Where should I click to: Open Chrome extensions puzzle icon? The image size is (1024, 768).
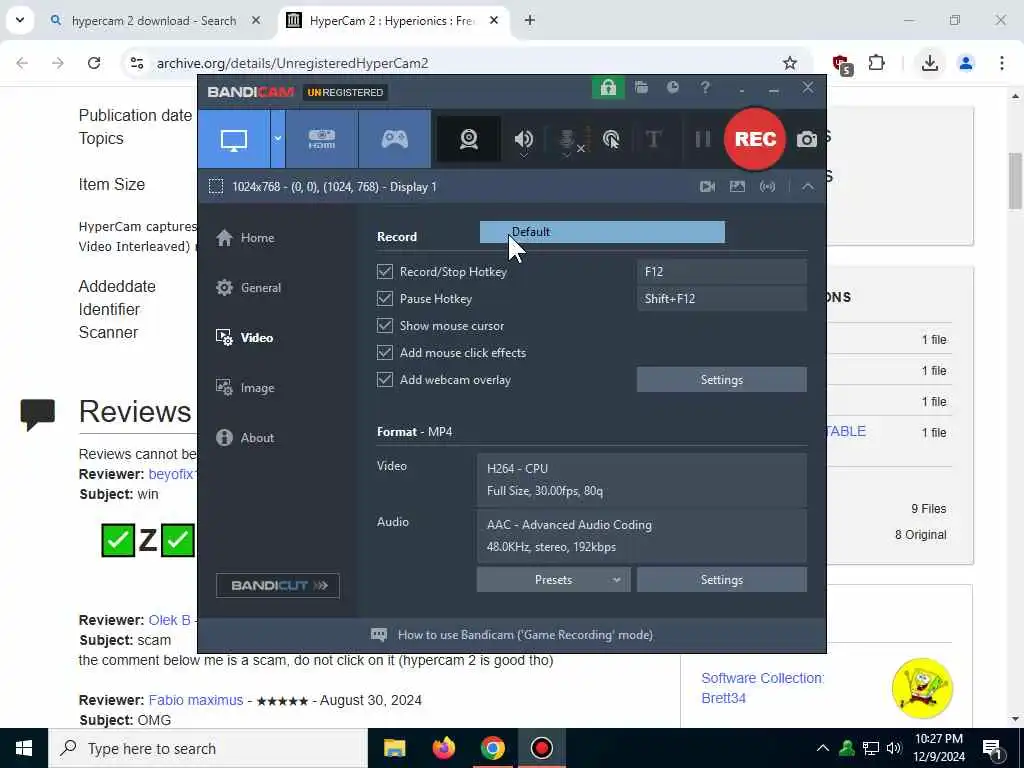point(876,63)
